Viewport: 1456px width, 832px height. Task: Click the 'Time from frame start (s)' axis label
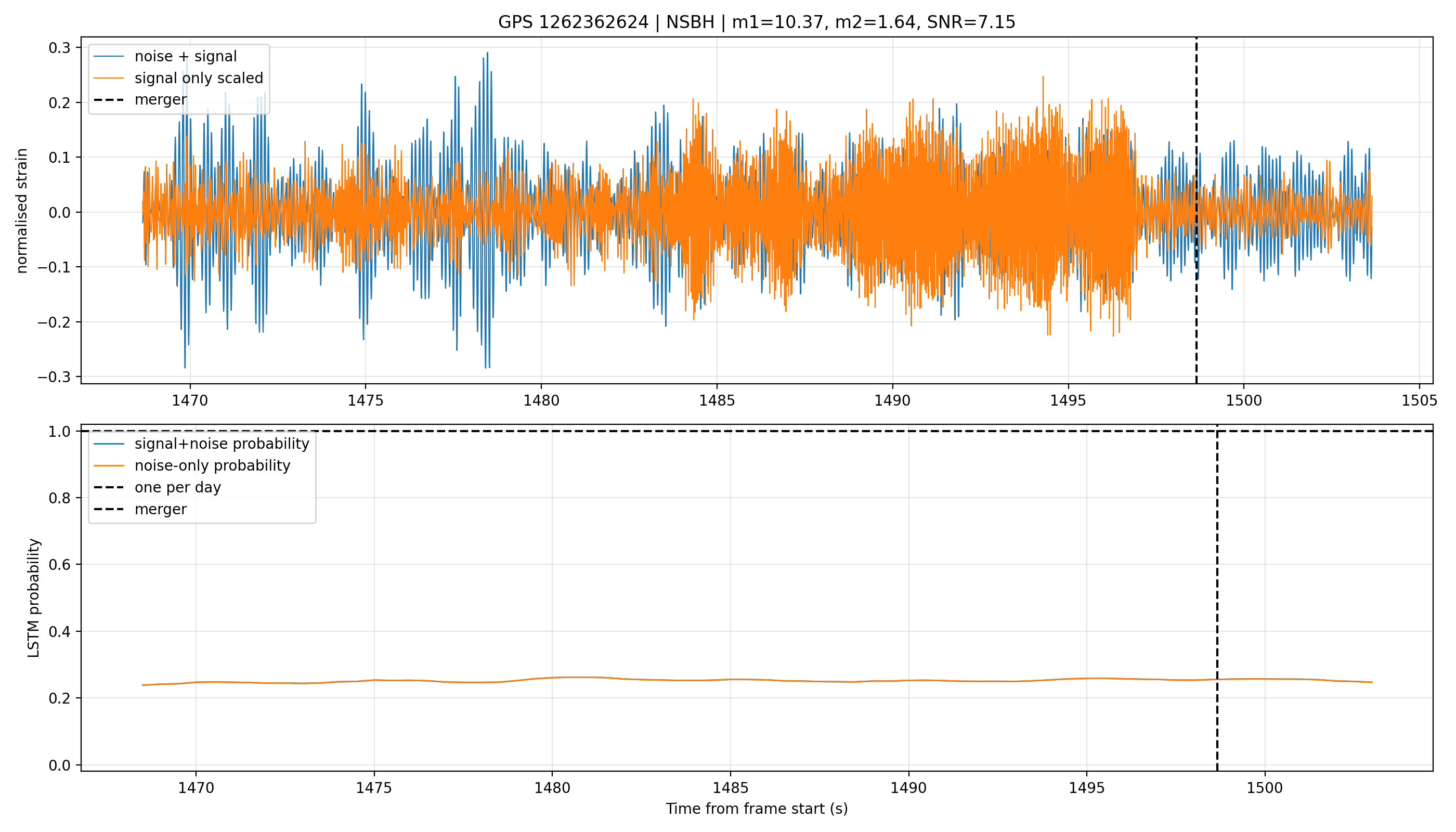pyautogui.click(x=757, y=809)
